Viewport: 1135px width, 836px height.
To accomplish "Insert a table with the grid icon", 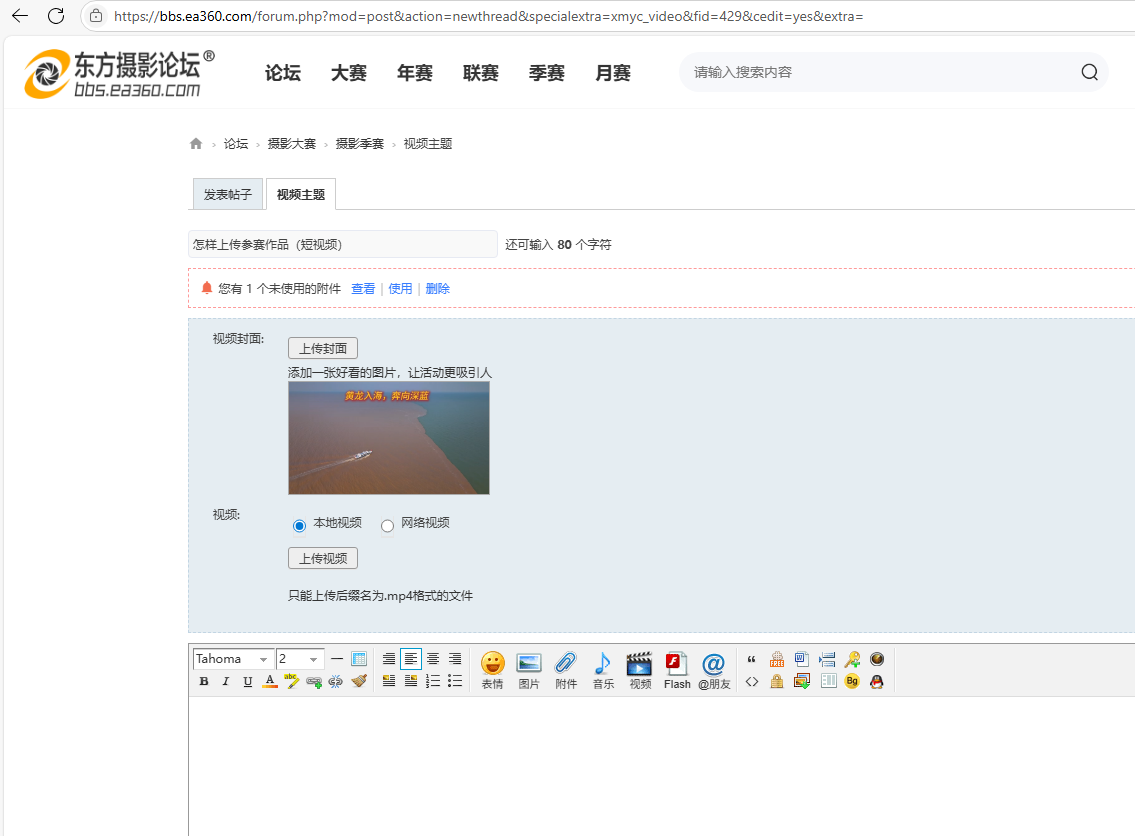I will coord(359,659).
